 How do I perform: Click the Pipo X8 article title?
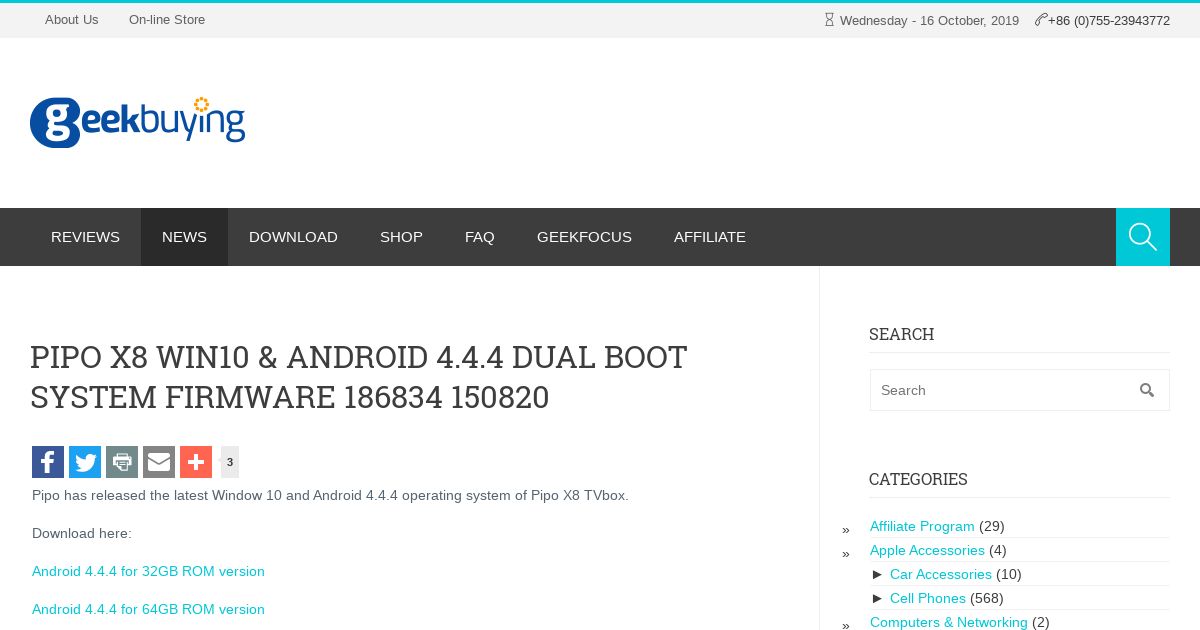[x=359, y=377]
